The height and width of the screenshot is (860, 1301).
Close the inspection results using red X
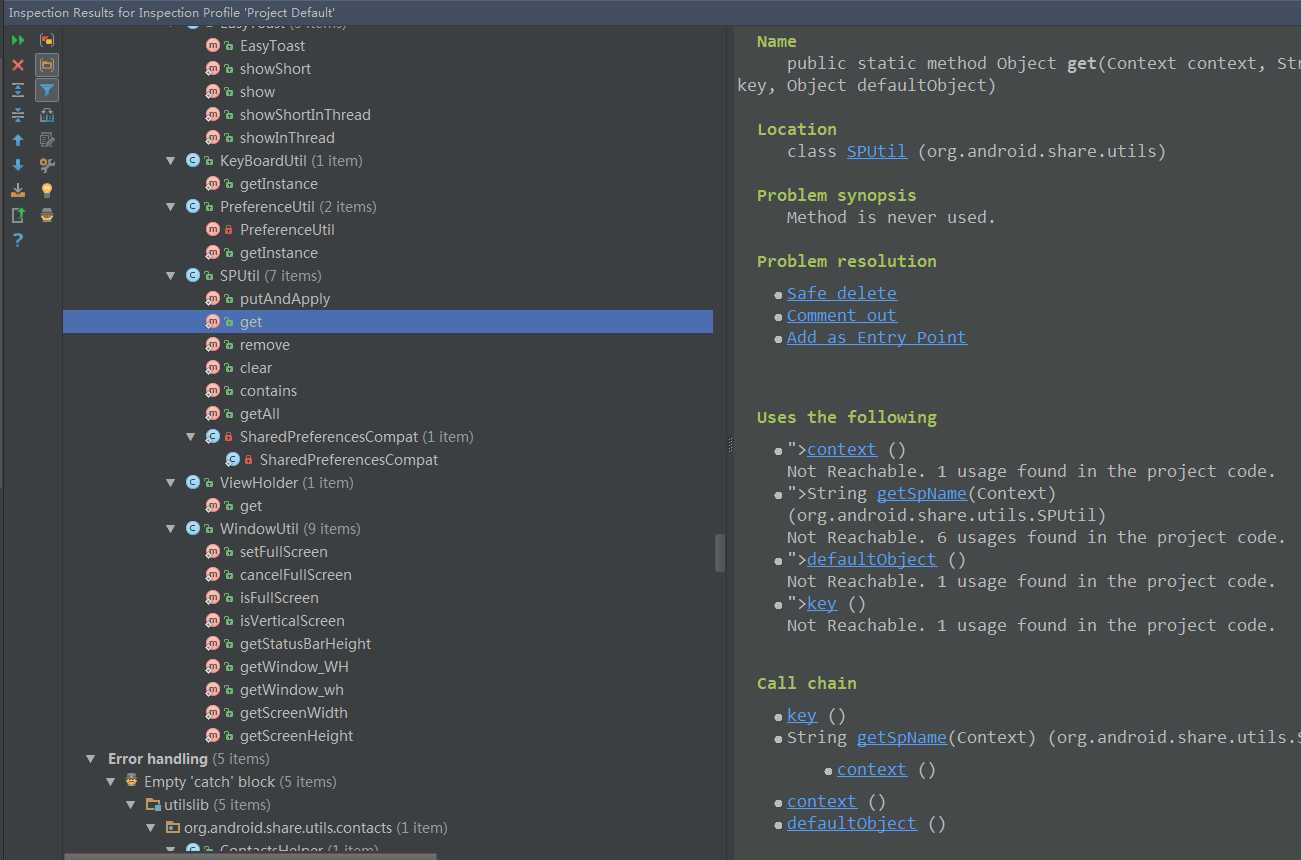pyautogui.click(x=18, y=65)
